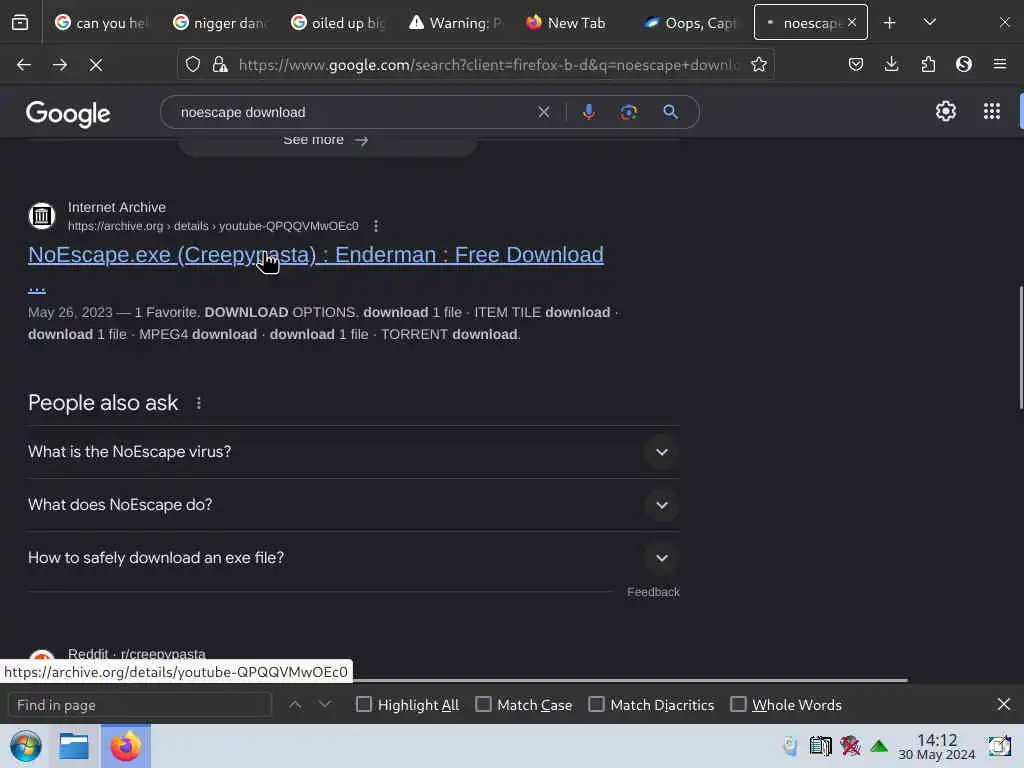Switch to the 'can you hel' tab
The width and height of the screenshot is (1024, 768).
[x=101, y=23]
